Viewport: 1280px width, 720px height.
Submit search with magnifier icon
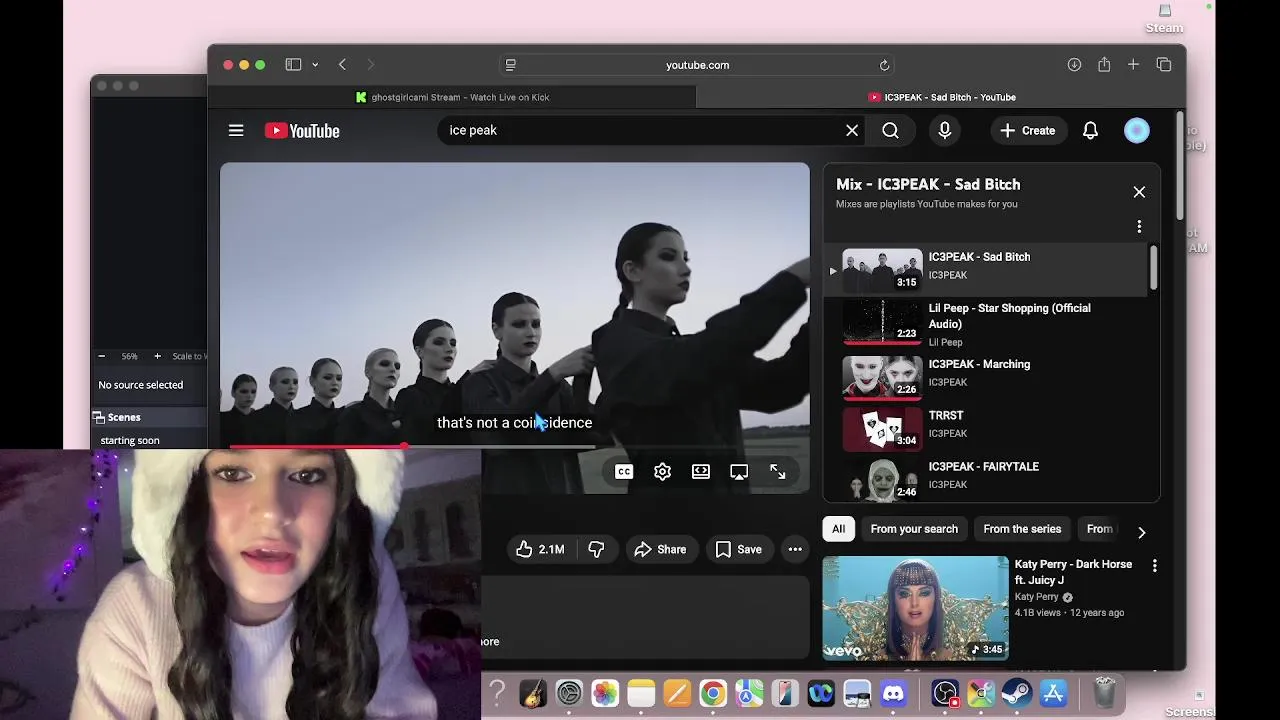[x=890, y=130]
